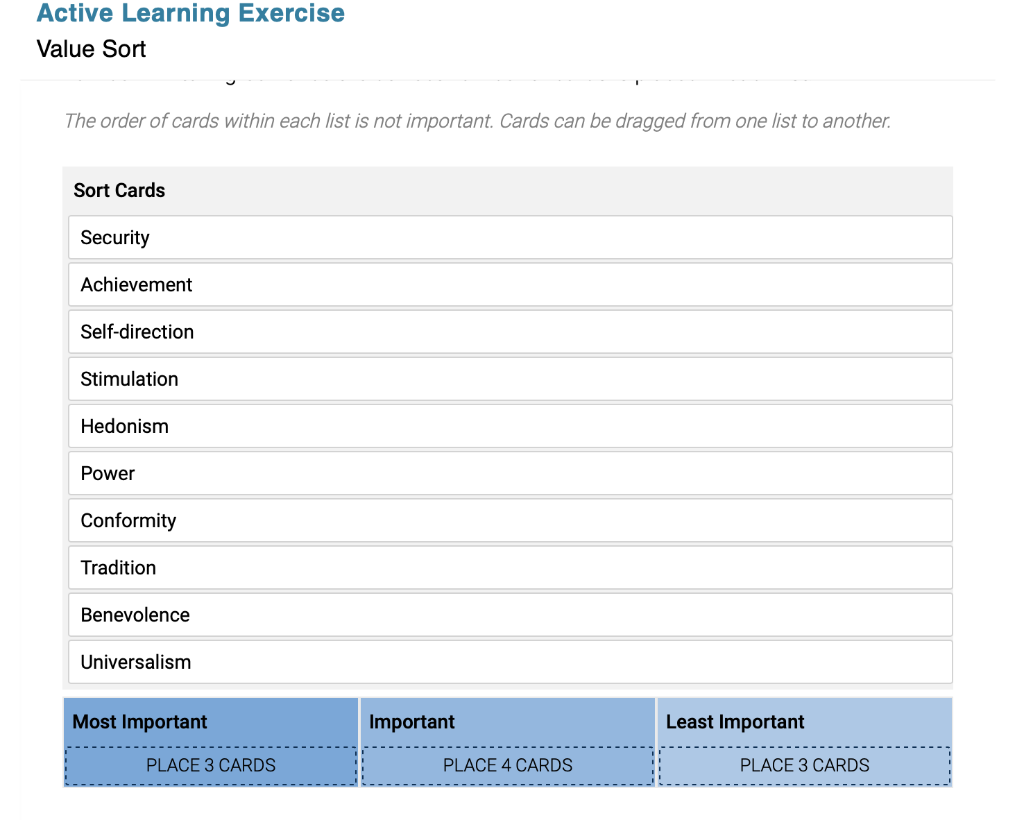Viewport: 1024px width, 820px height.
Task: Click the Sort Cards panel header
Action: click(x=119, y=190)
